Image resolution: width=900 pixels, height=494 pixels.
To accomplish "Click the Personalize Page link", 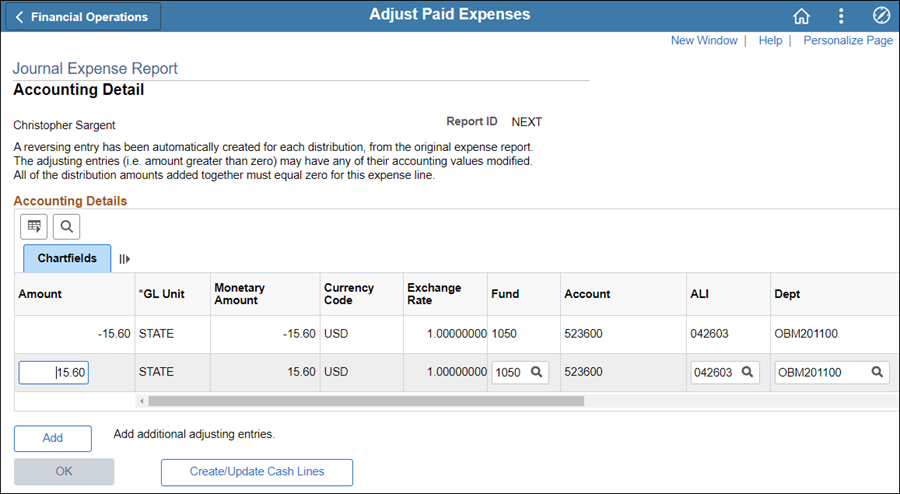I will 848,41.
